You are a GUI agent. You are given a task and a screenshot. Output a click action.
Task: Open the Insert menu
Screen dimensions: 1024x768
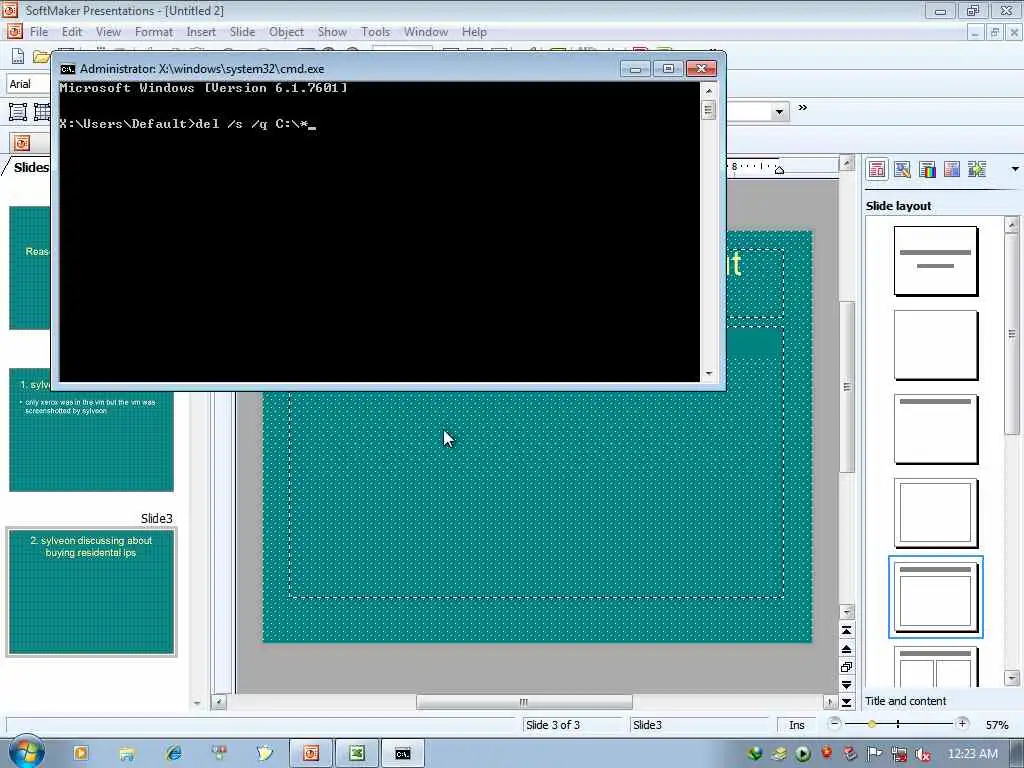tap(200, 32)
